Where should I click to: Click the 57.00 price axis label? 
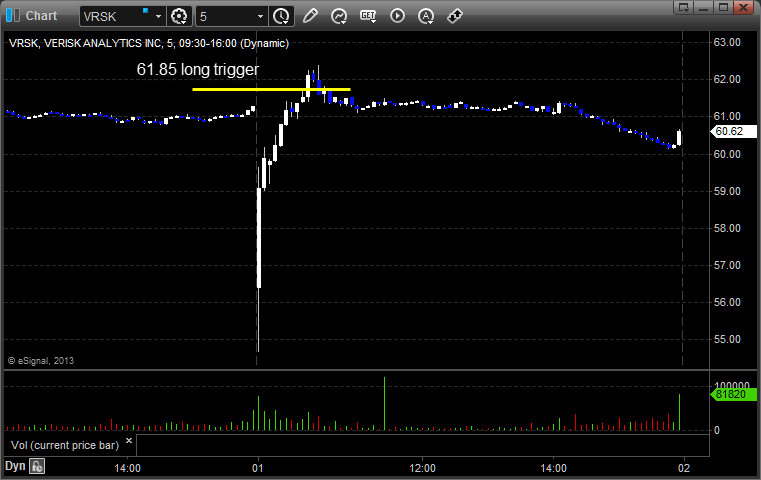(727, 265)
